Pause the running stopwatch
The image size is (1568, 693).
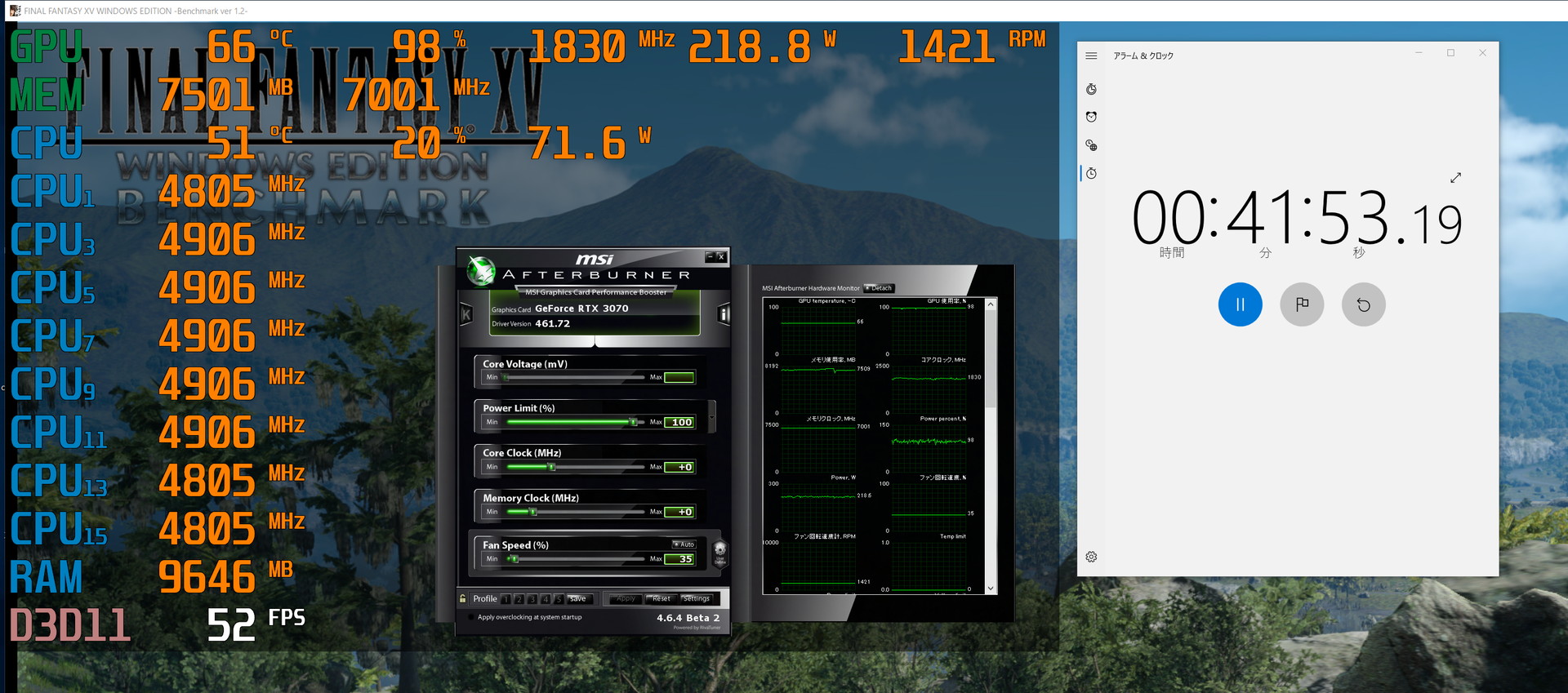click(x=1240, y=304)
